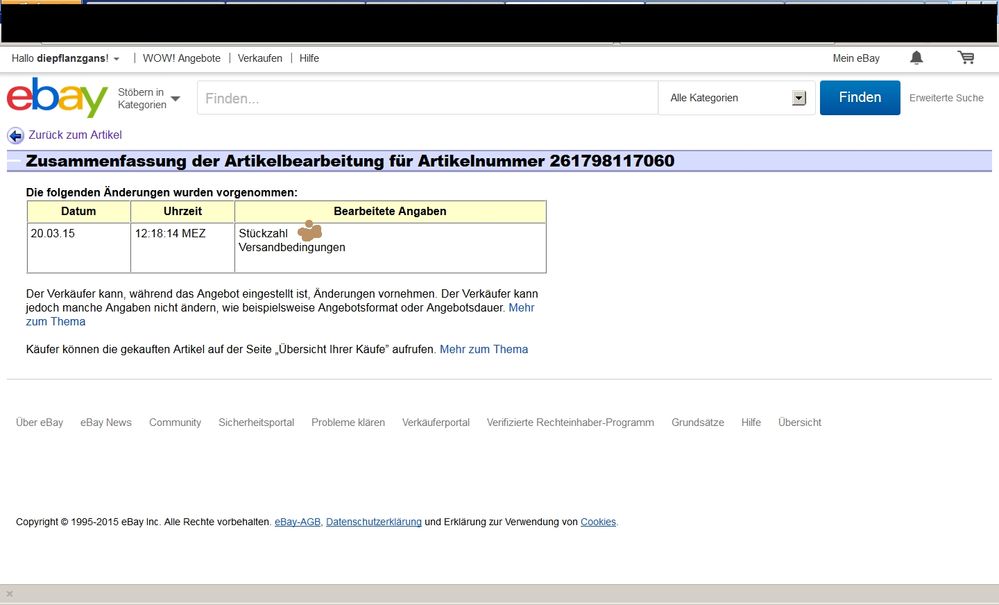The image size is (999, 605).
Task: Follow the Zurück zum Artikel link
Action: 75,135
